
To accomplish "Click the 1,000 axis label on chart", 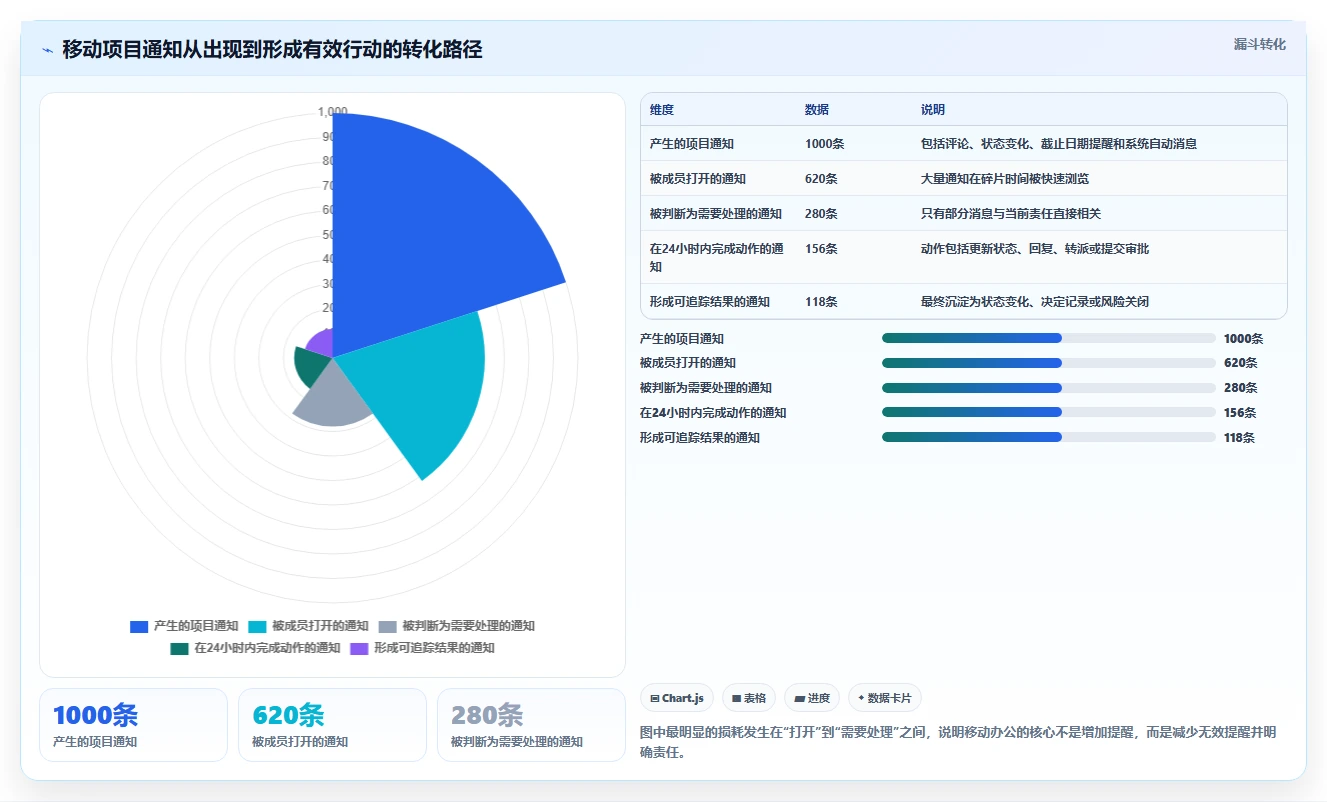I will tap(332, 112).
